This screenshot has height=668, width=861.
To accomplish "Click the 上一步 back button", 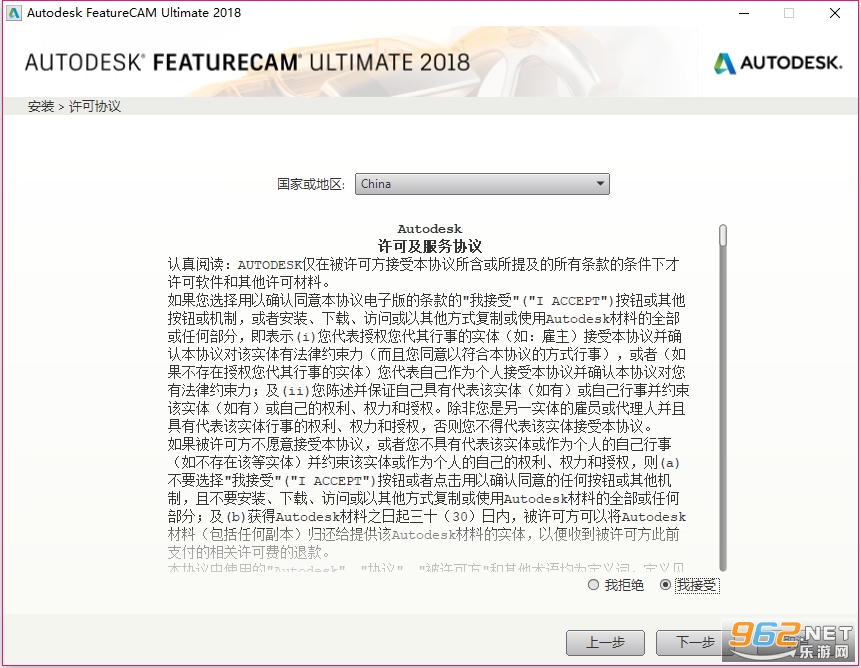I will [605, 642].
